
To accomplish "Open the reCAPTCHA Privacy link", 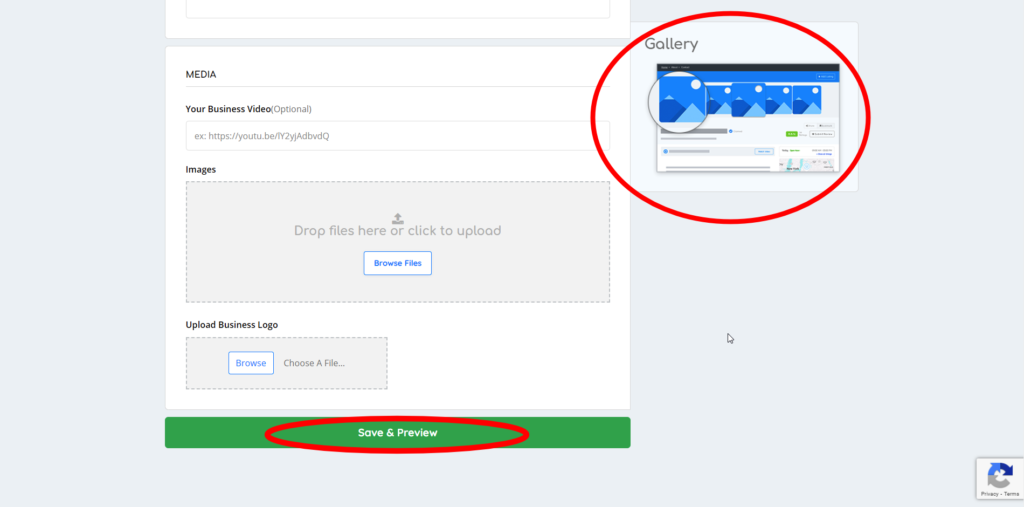I will 990,494.
